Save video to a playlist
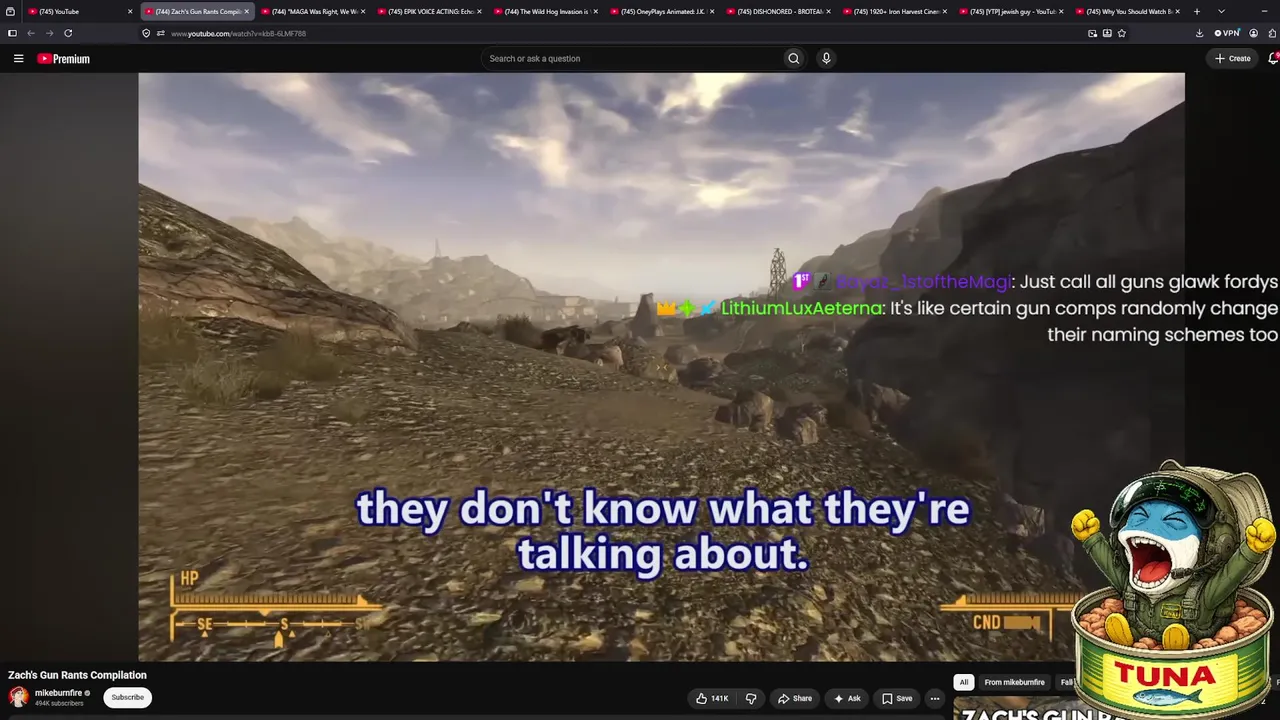1280x720 pixels. pyautogui.click(x=896, y=698)
